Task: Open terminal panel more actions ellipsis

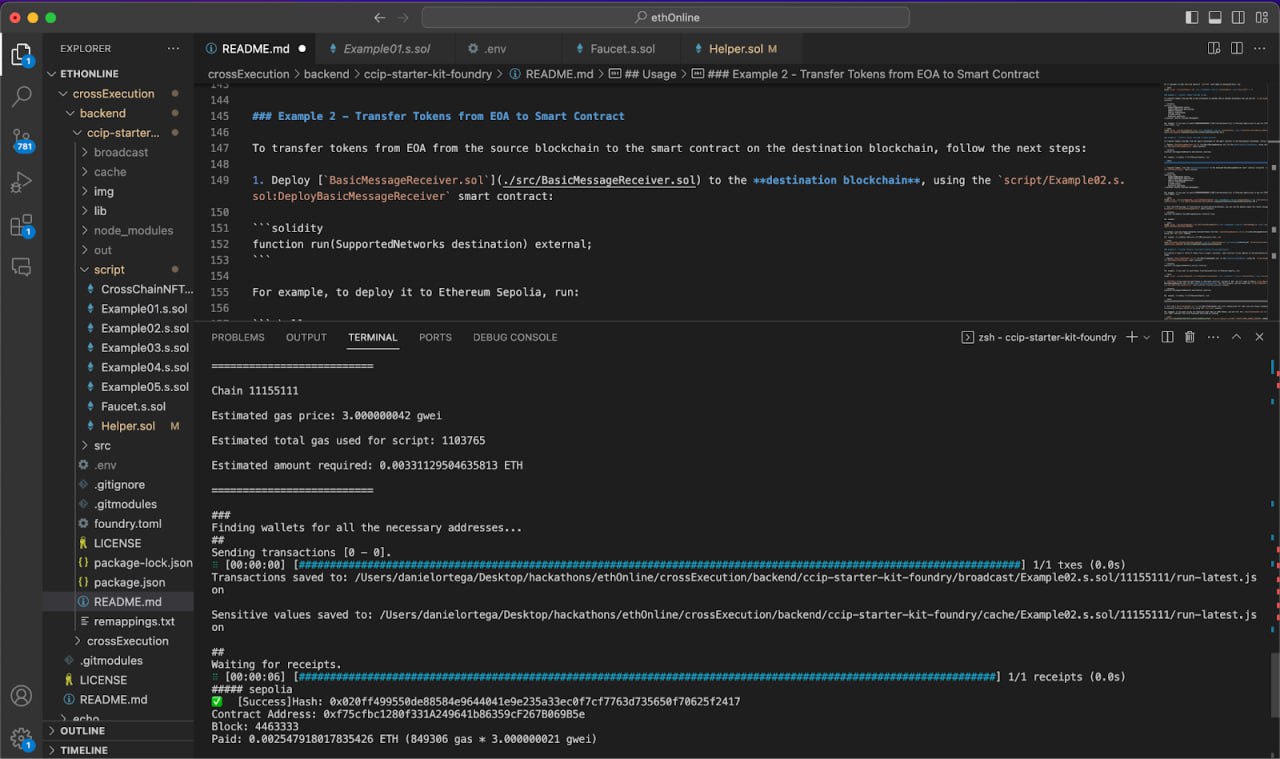Action: [1213, 337]
